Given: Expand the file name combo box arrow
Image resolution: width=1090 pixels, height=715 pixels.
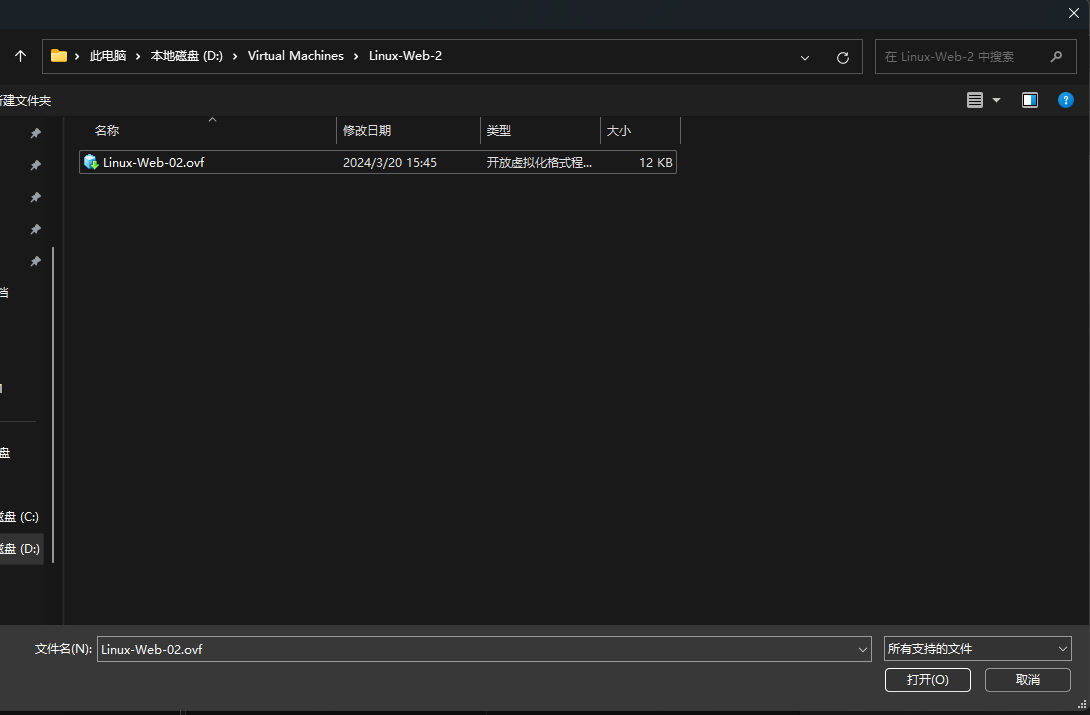Looking at the screenshot, I should 863,649.
